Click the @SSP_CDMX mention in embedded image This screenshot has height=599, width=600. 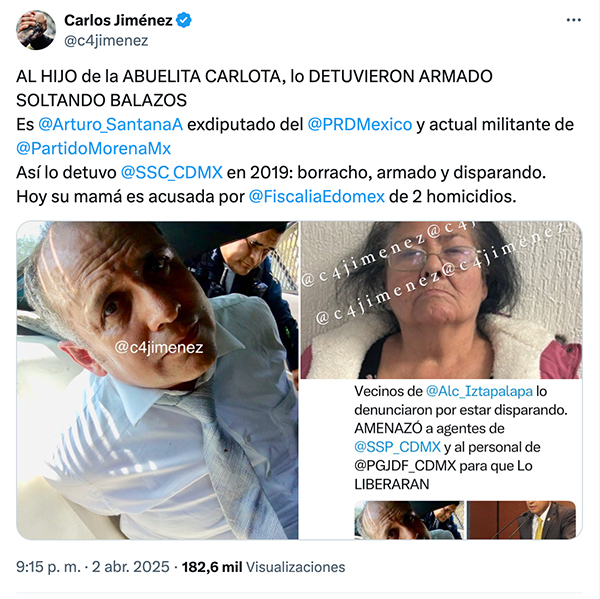click(398, 447)
